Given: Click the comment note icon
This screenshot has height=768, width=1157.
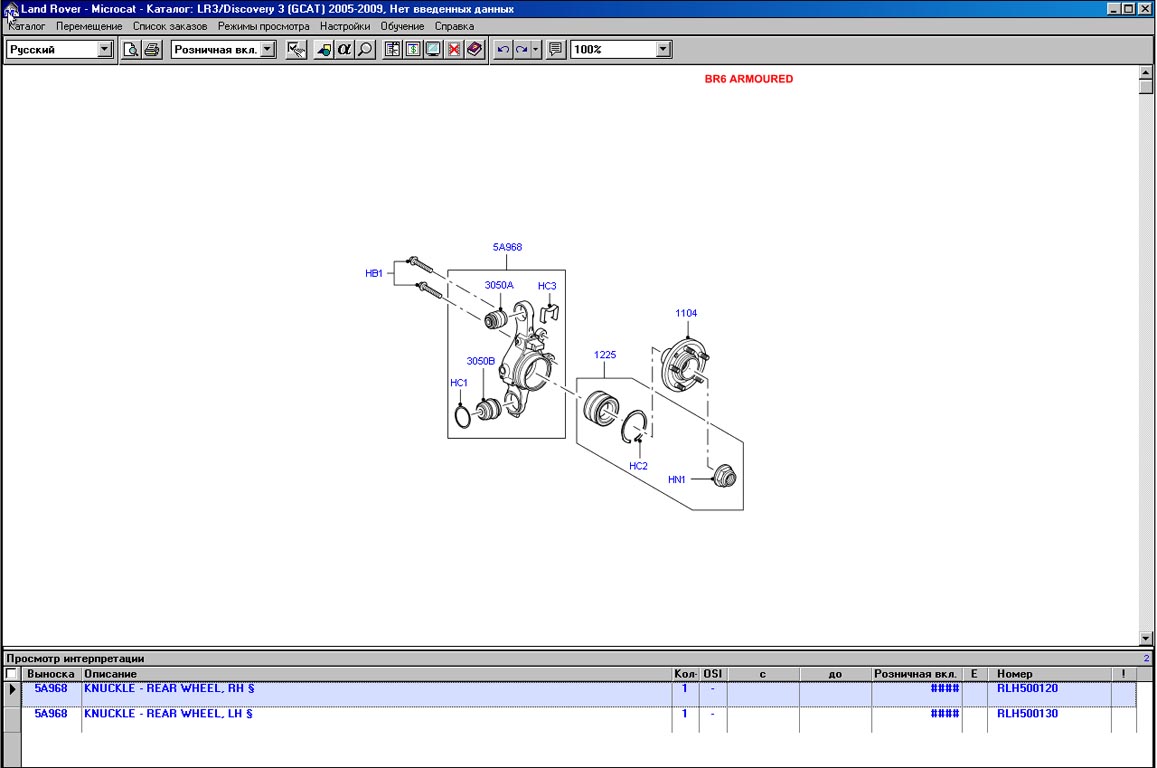Looking at the screenshot, I should (x=556, y=49).
